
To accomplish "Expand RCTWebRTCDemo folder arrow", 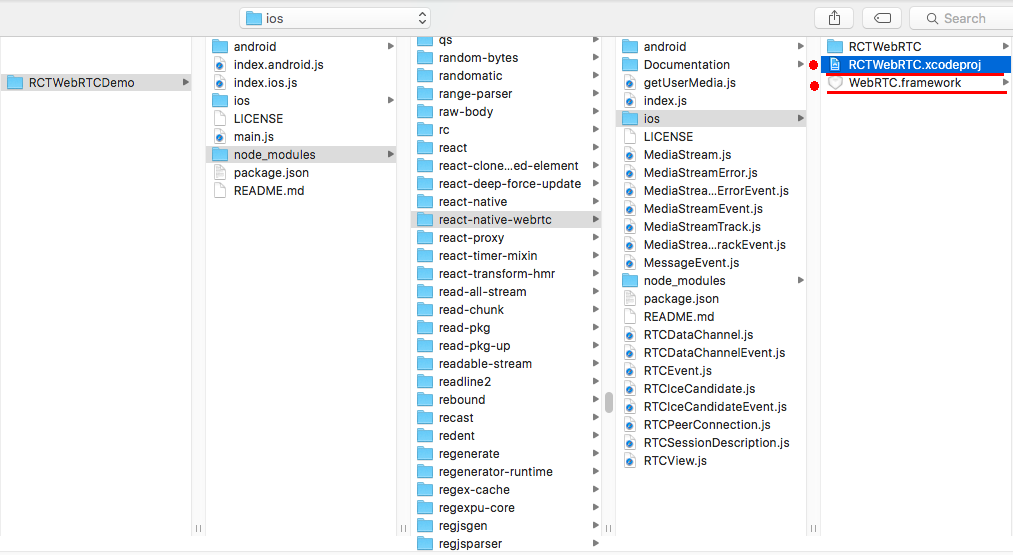I will pos(185,82).
